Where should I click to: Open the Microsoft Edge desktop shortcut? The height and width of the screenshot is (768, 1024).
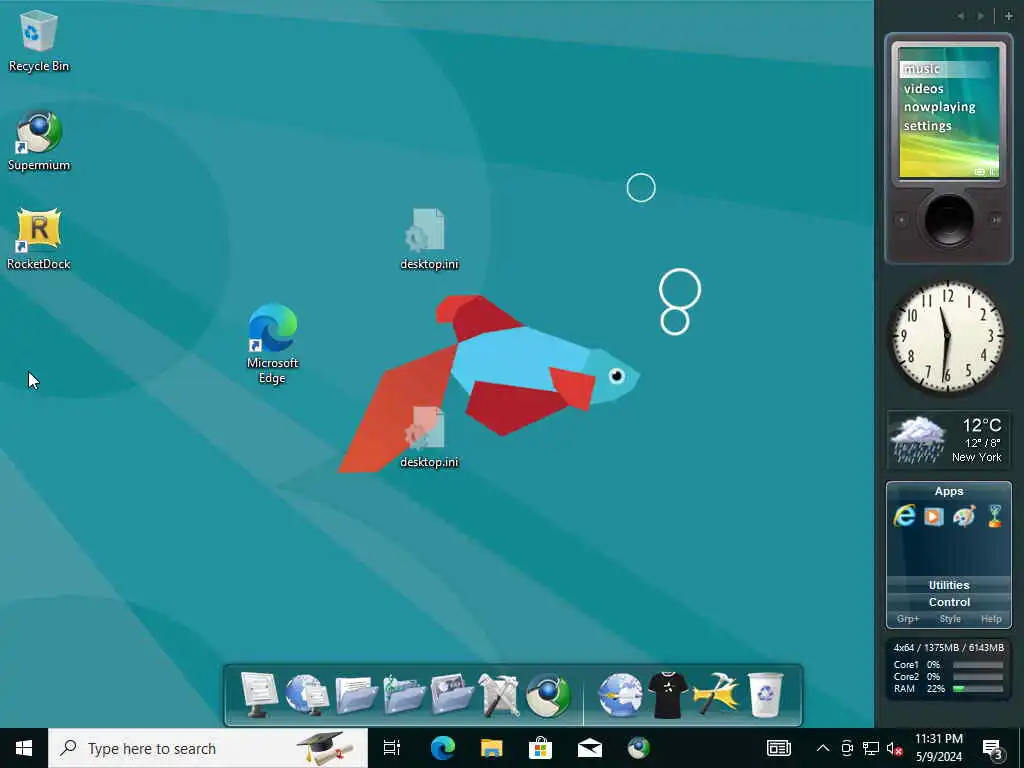point(272,344)
